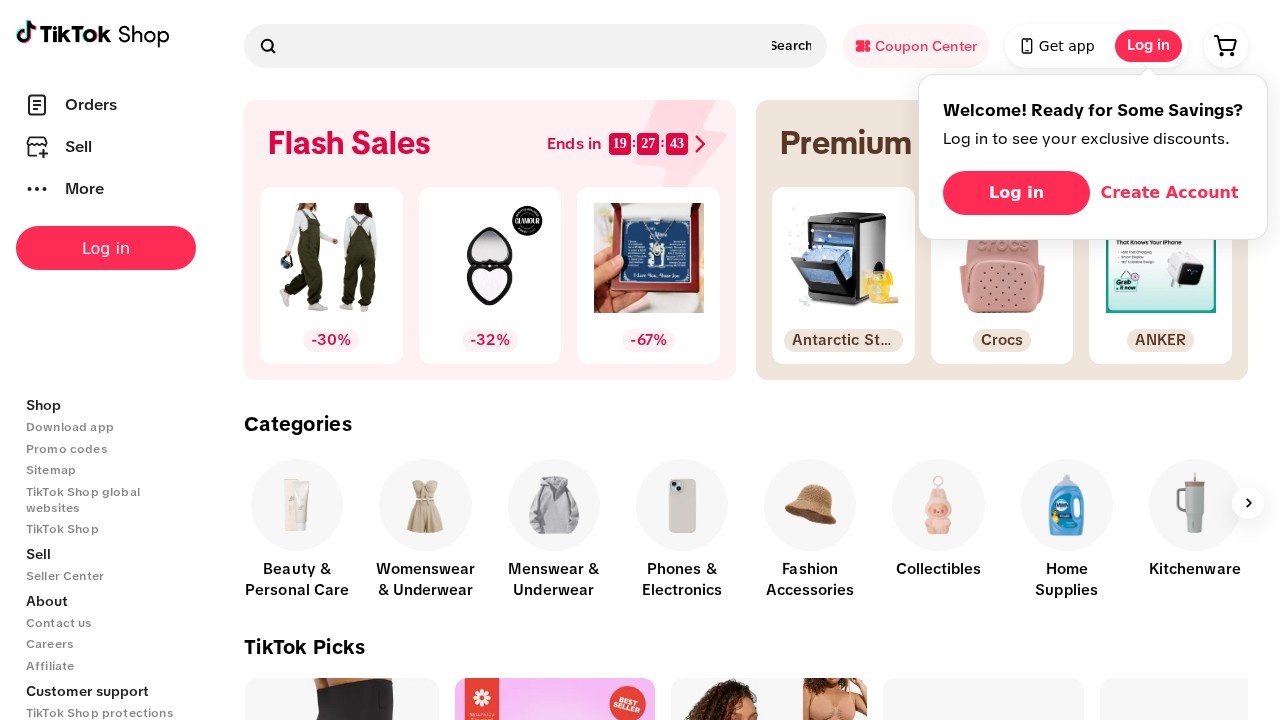Open the overalls -30% flash deal
Screen dimensions: 1280x720
(331, 275)
